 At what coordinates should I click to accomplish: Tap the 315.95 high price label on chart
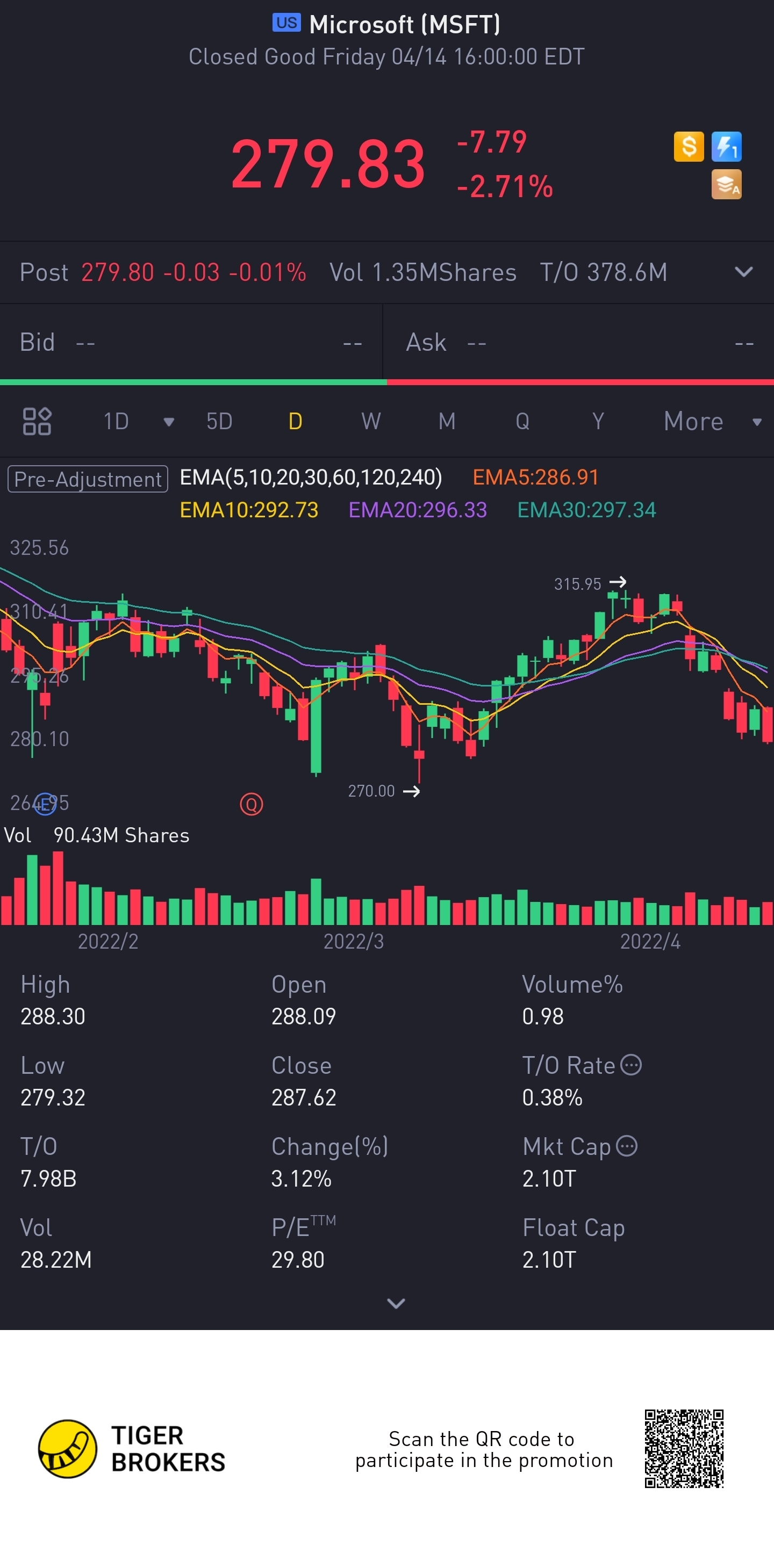click(x=577, y=584)
